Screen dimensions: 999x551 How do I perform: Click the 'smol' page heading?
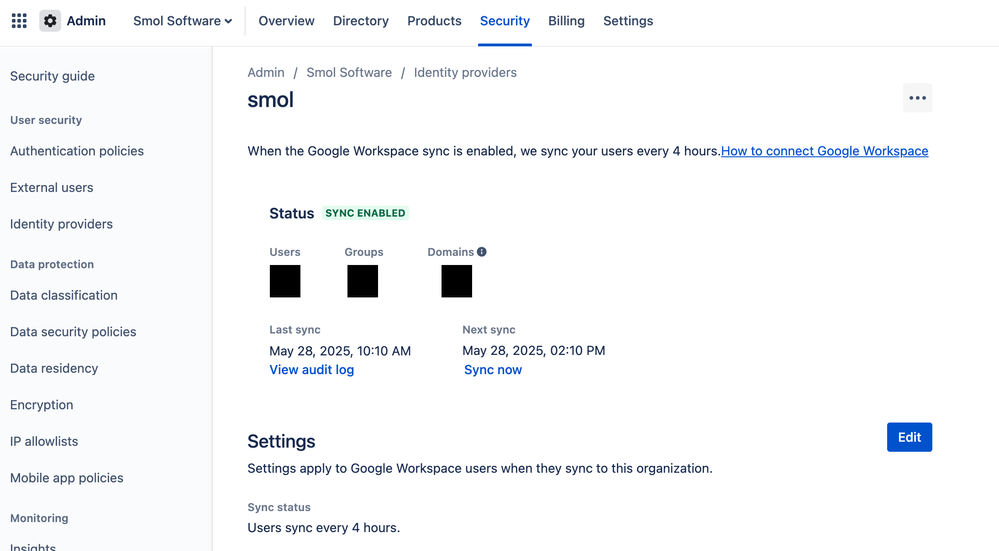click(271, 100)
